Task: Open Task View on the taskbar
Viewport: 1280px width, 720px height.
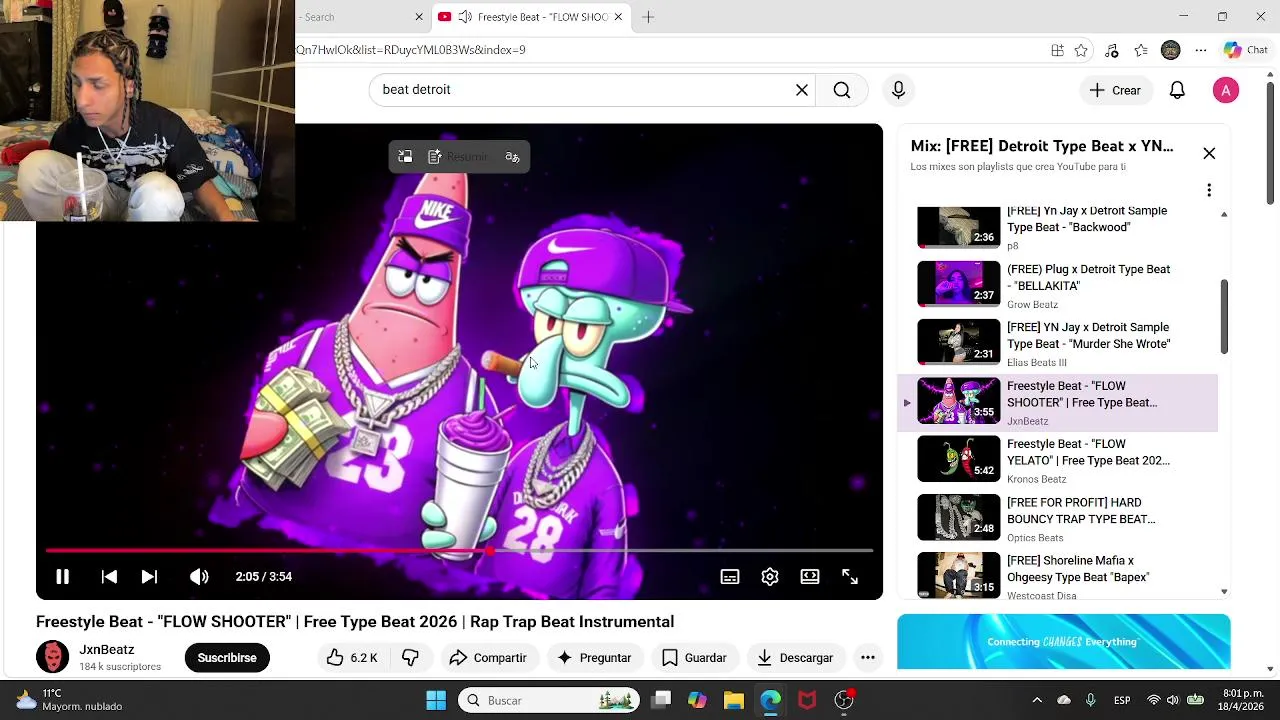Action: point(661,701)
